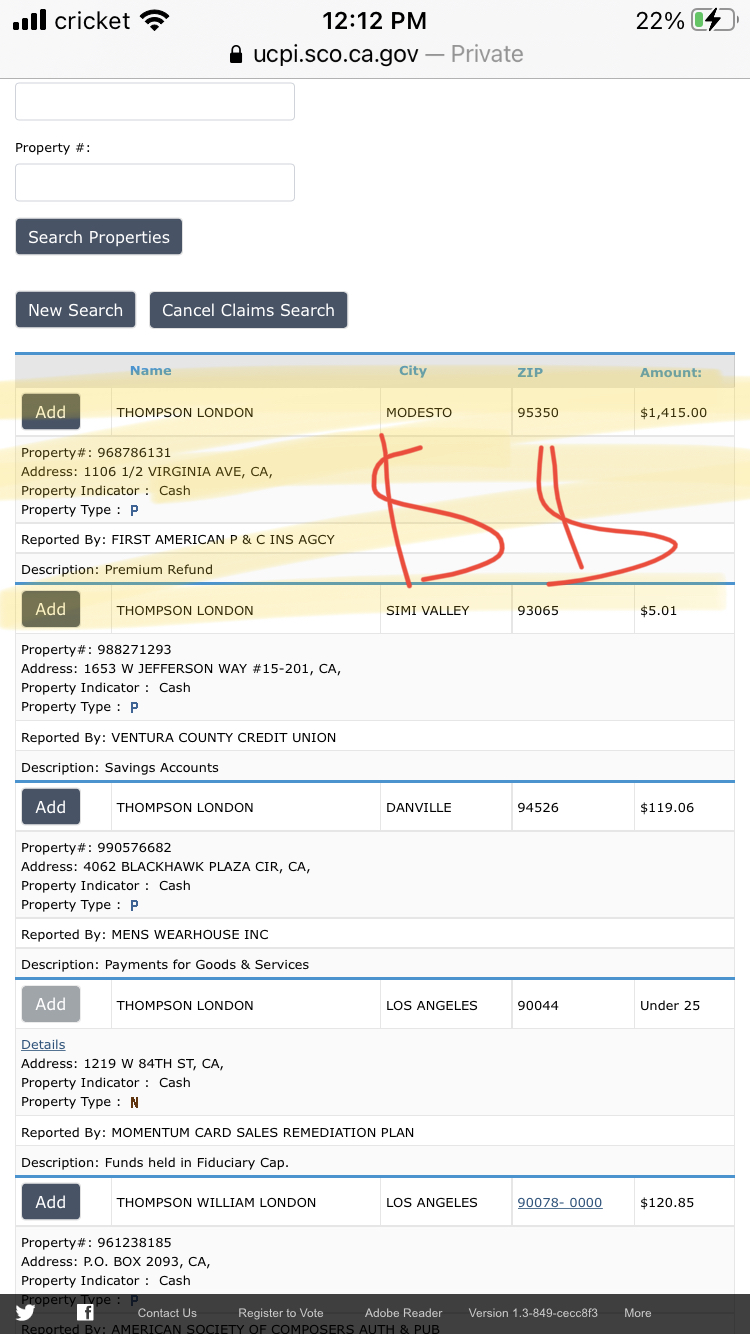Screen dimensions: 750x1334
Task: Click Property Type P for Blackhawk Plaza
Action: click(134, 905)
